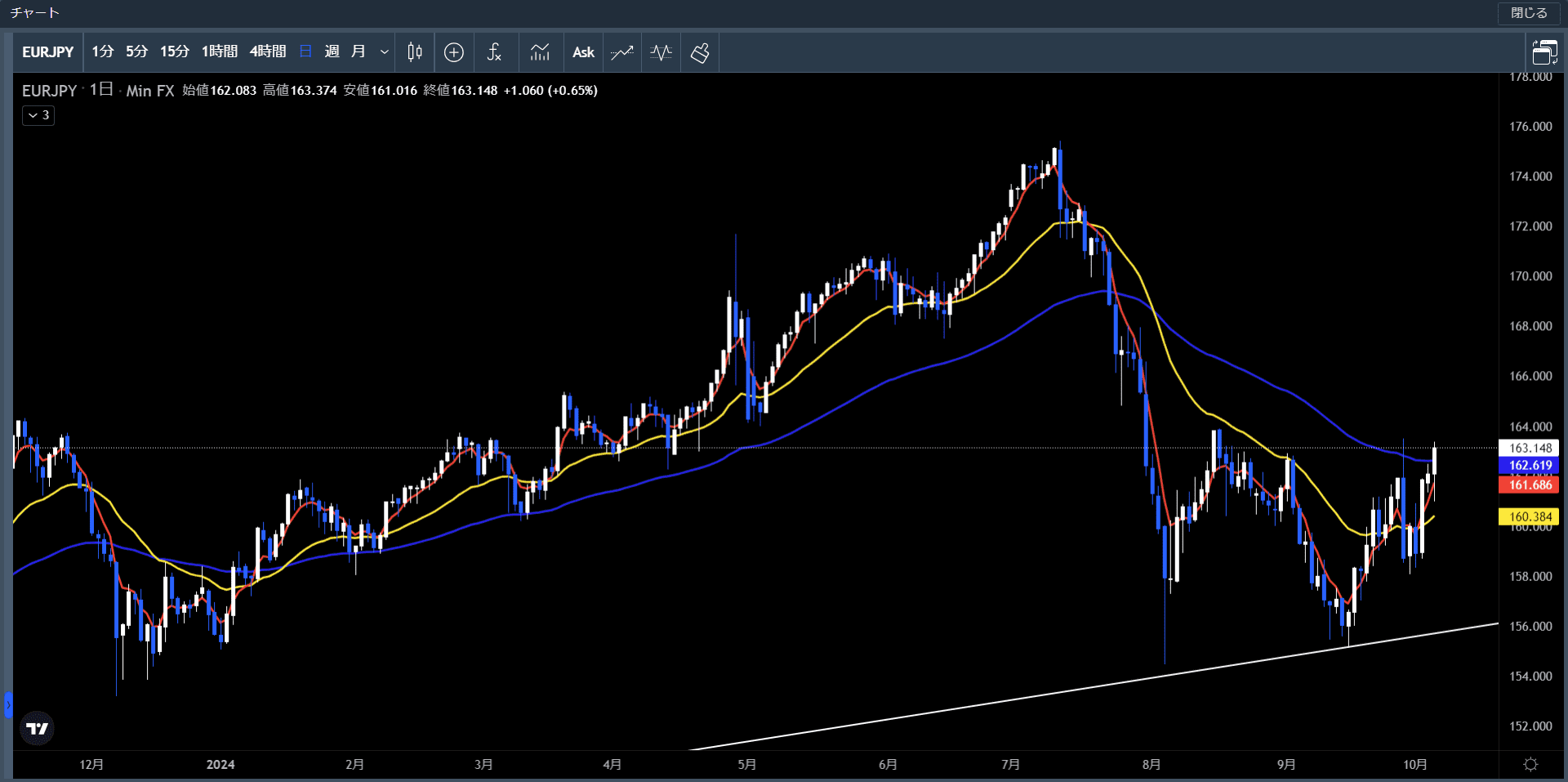Image resolution: width=1568 pixels, height=782 pixels.
Task: Toggle Ask price display
Action: click(583, 52)
